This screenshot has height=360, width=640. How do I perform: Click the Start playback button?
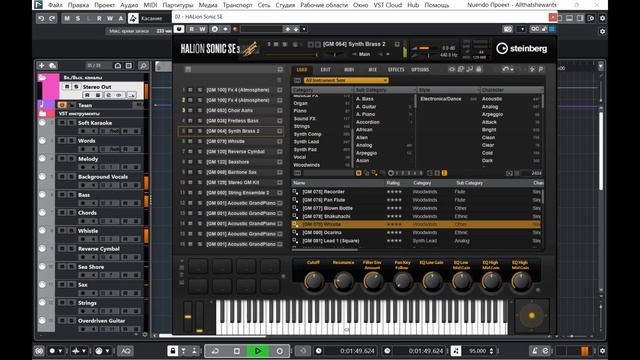(258, 351)
